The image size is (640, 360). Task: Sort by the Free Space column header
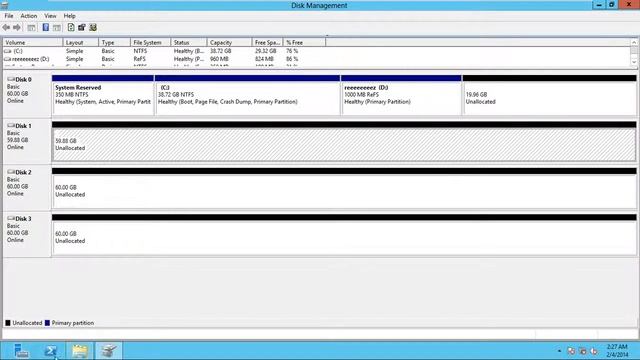(267, 42)
